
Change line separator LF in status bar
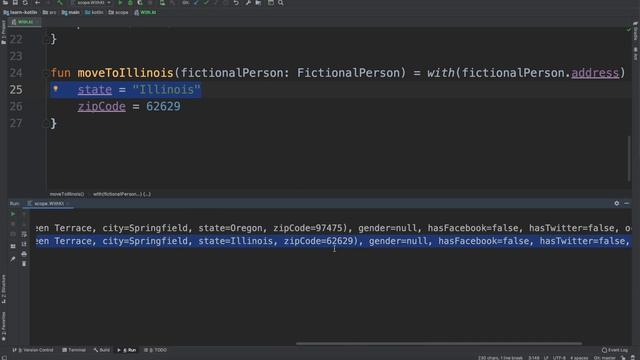pos(546,358)
